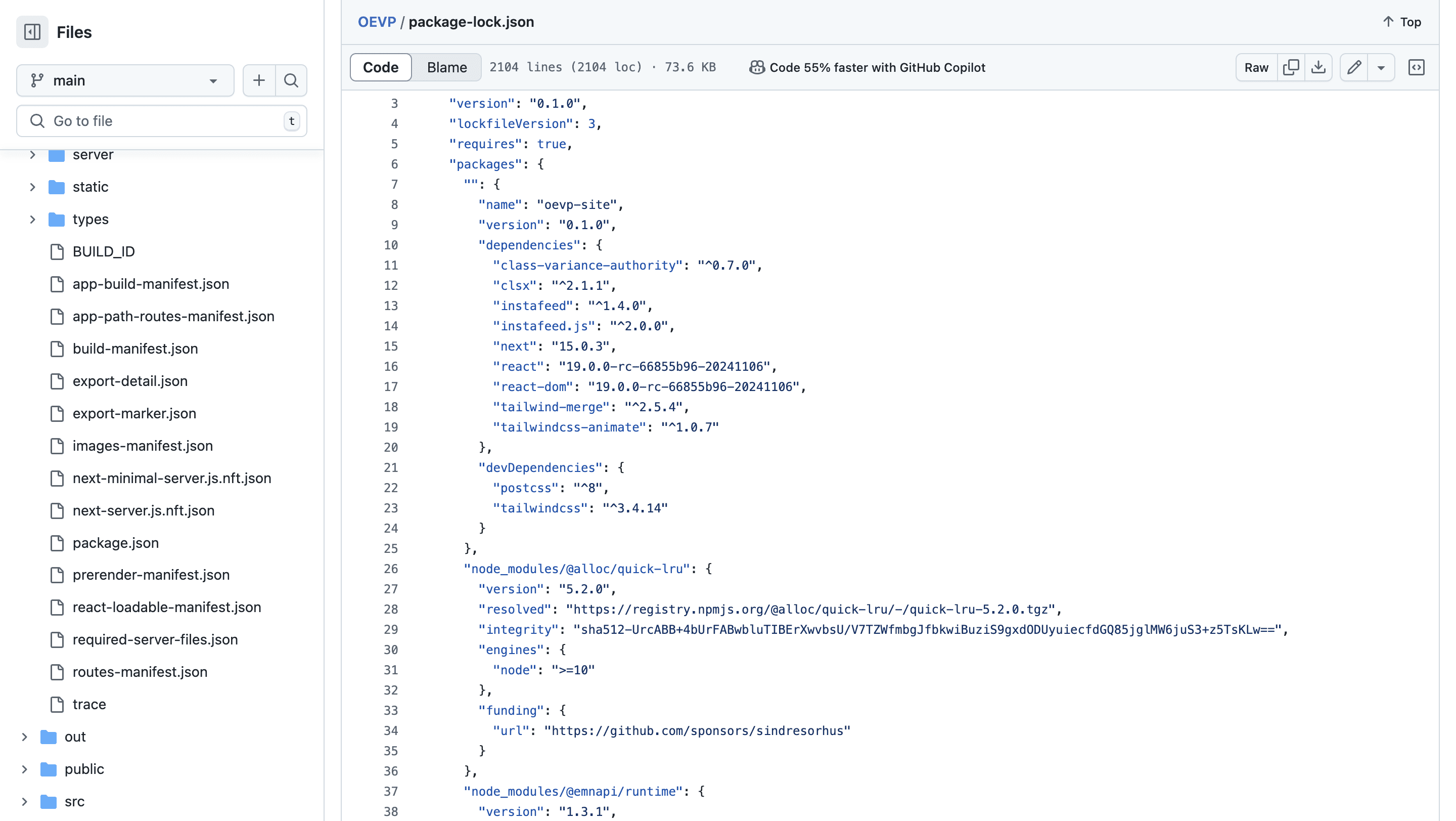The height and width of the screenshot is (821, 1456).
Task: Click the add file plus icon
Action: click(259, 80)
